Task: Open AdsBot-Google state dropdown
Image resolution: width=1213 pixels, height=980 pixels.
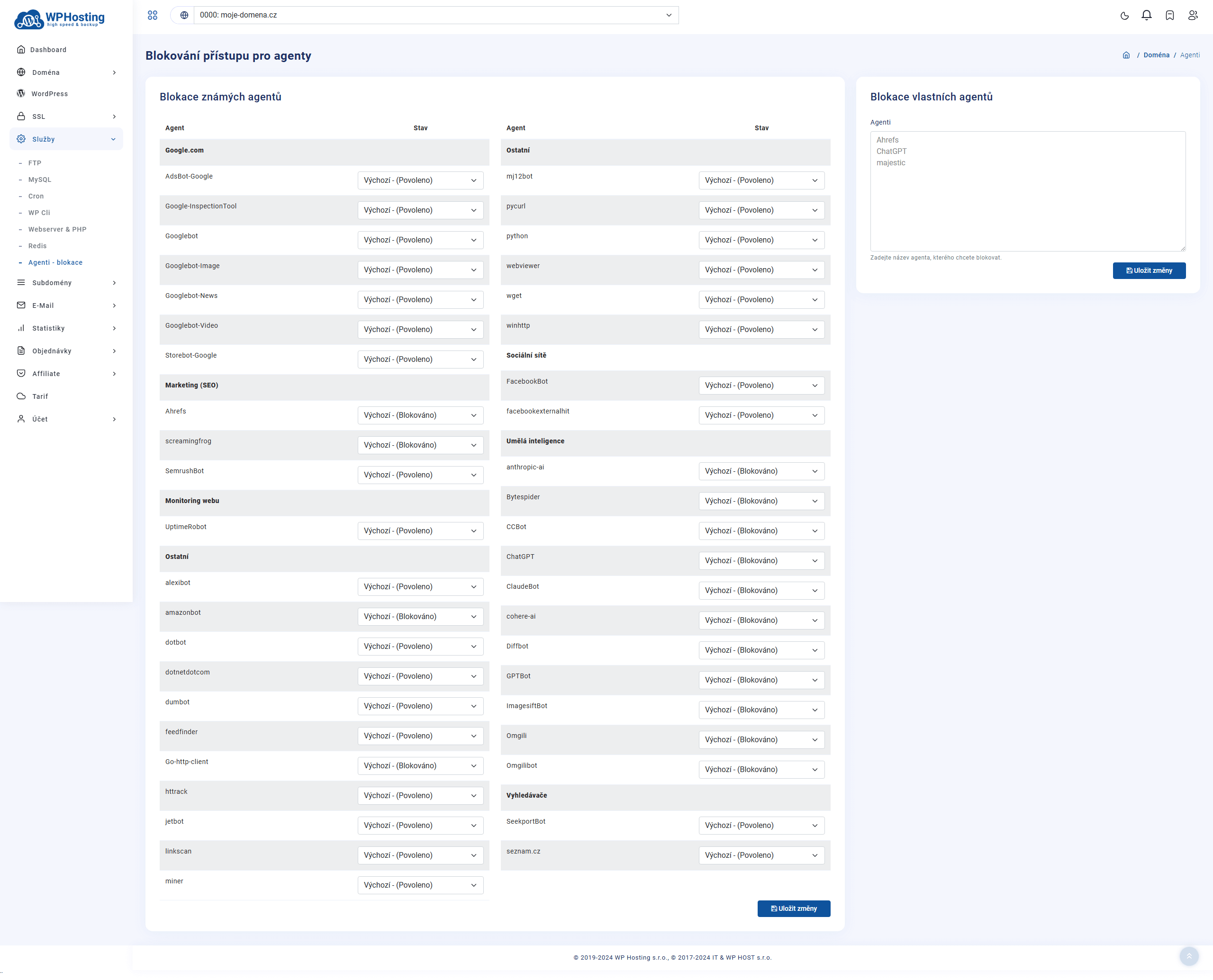Action: click(x=420, y=180)
